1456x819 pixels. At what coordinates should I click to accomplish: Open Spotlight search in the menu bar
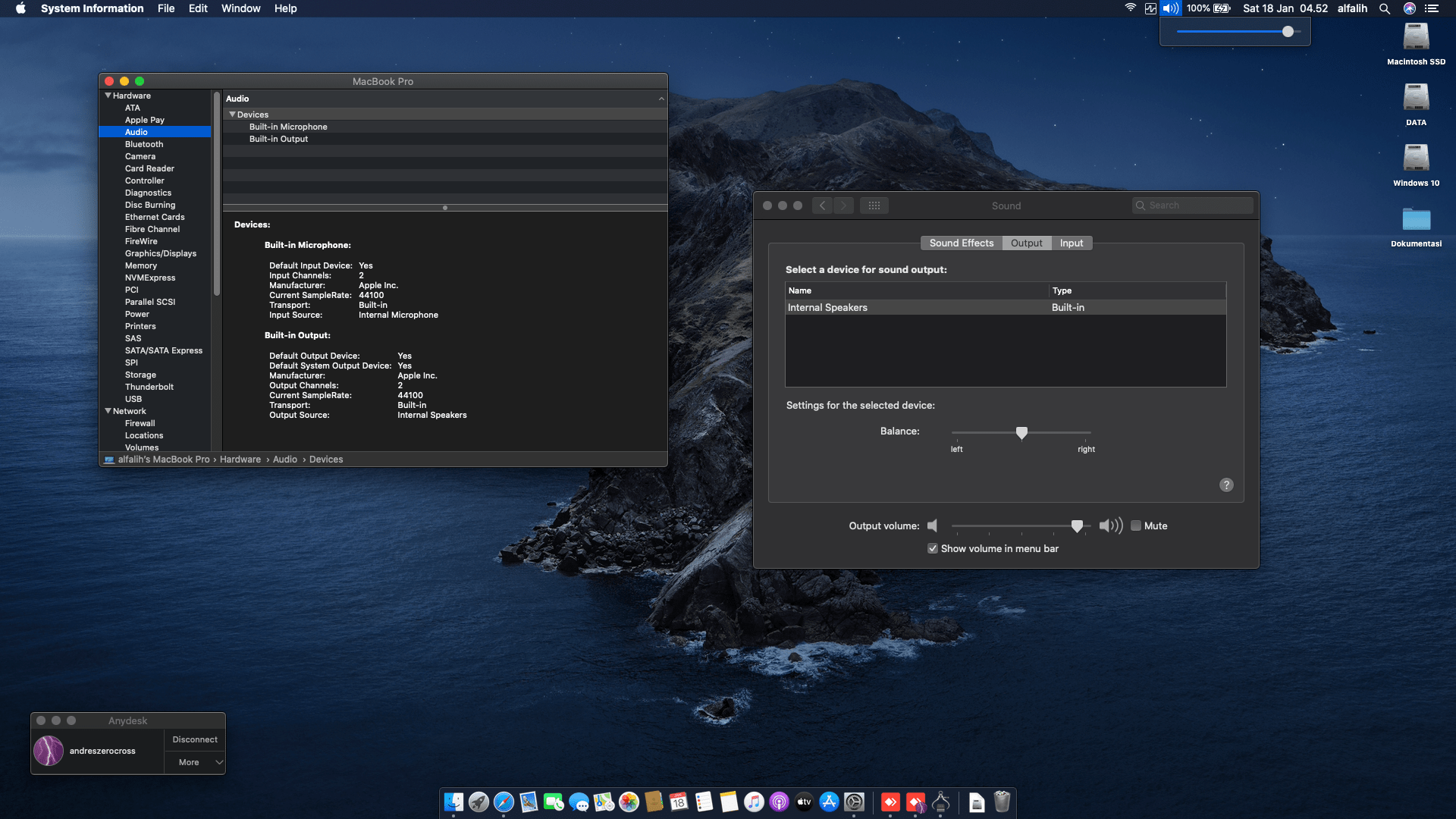[1385, 8]
